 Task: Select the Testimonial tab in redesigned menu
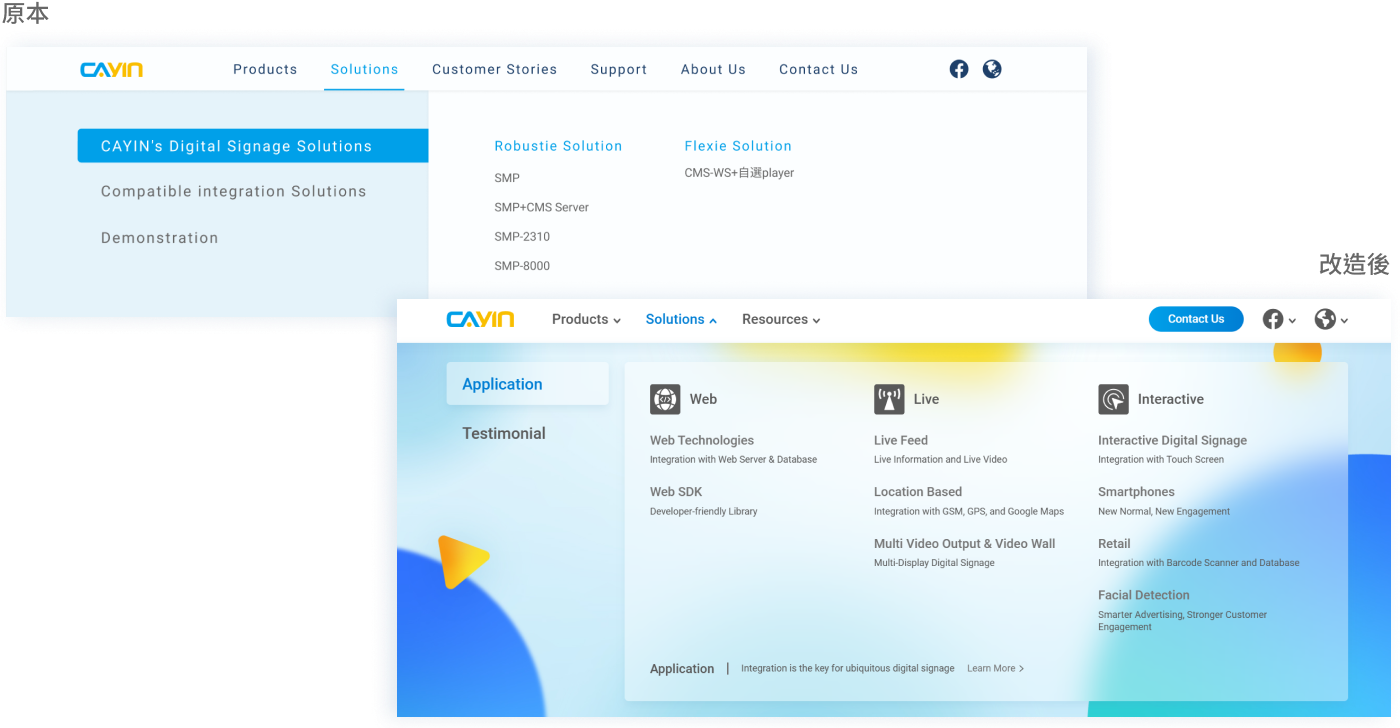[504, 433]
